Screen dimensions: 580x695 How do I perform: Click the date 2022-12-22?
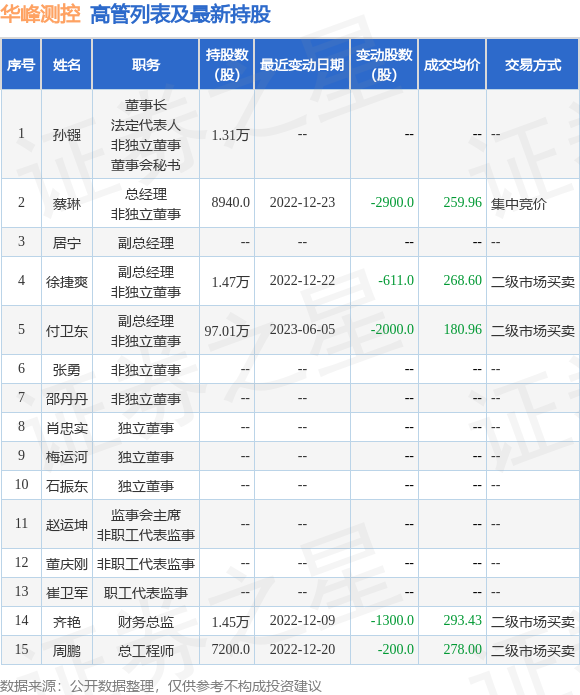[302, 280]
